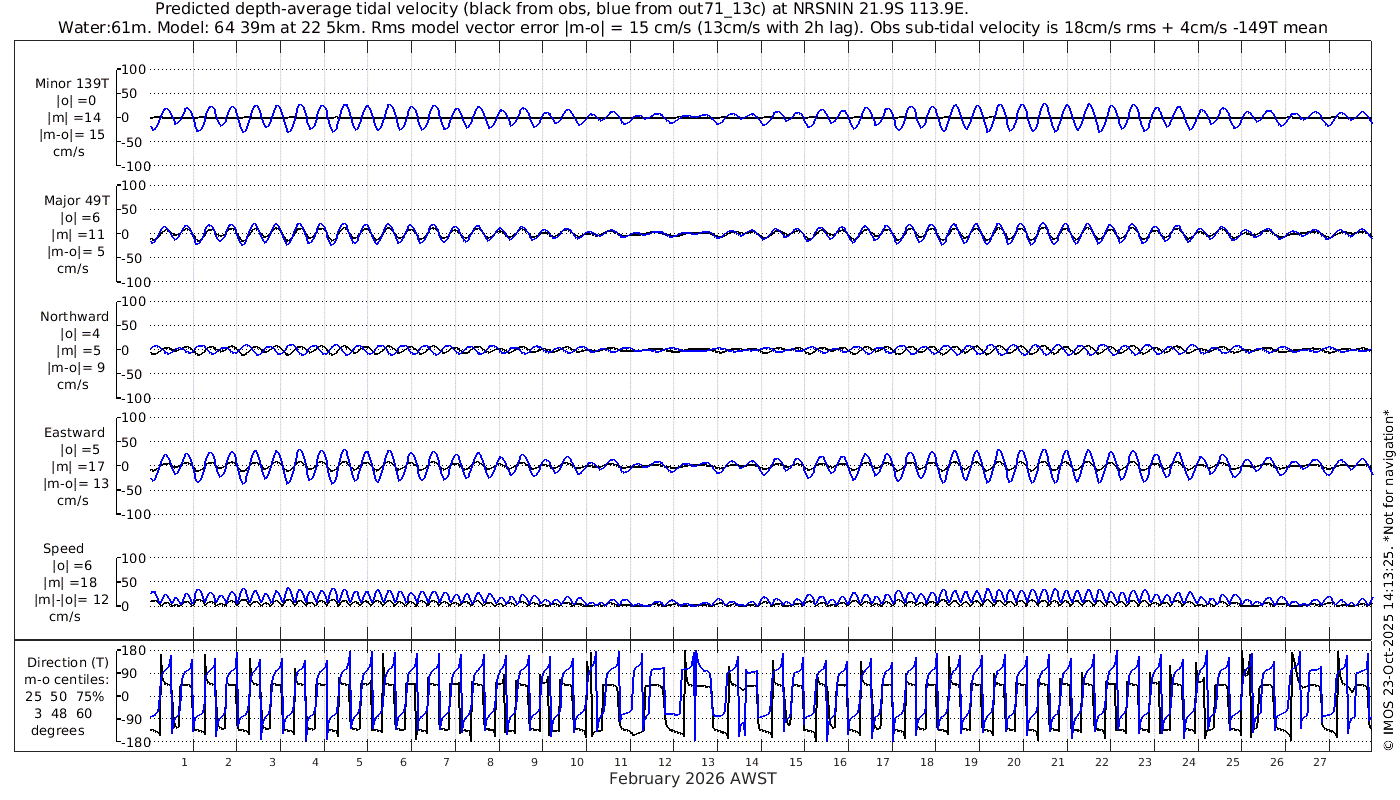This screenshot has width=1400, height=800.
Task: Select the "-90" tick of the Direction axis
Action: [133, 719]
